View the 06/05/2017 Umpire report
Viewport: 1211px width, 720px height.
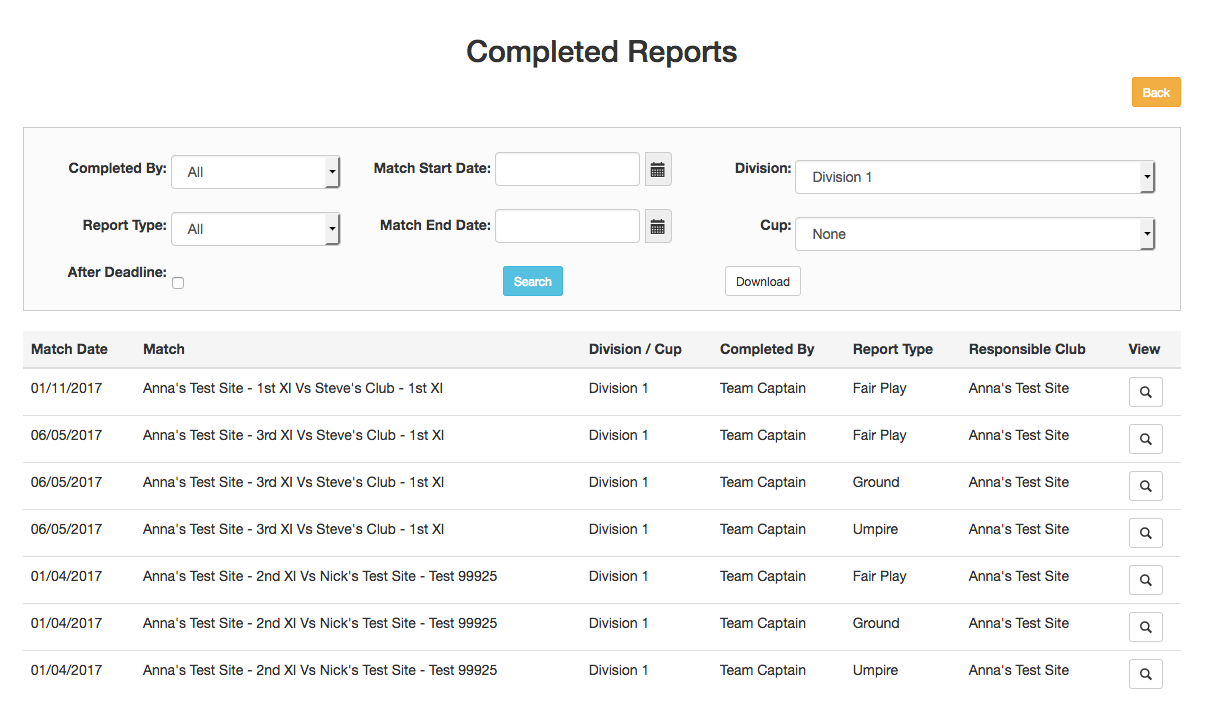[x=1146, y=533]
